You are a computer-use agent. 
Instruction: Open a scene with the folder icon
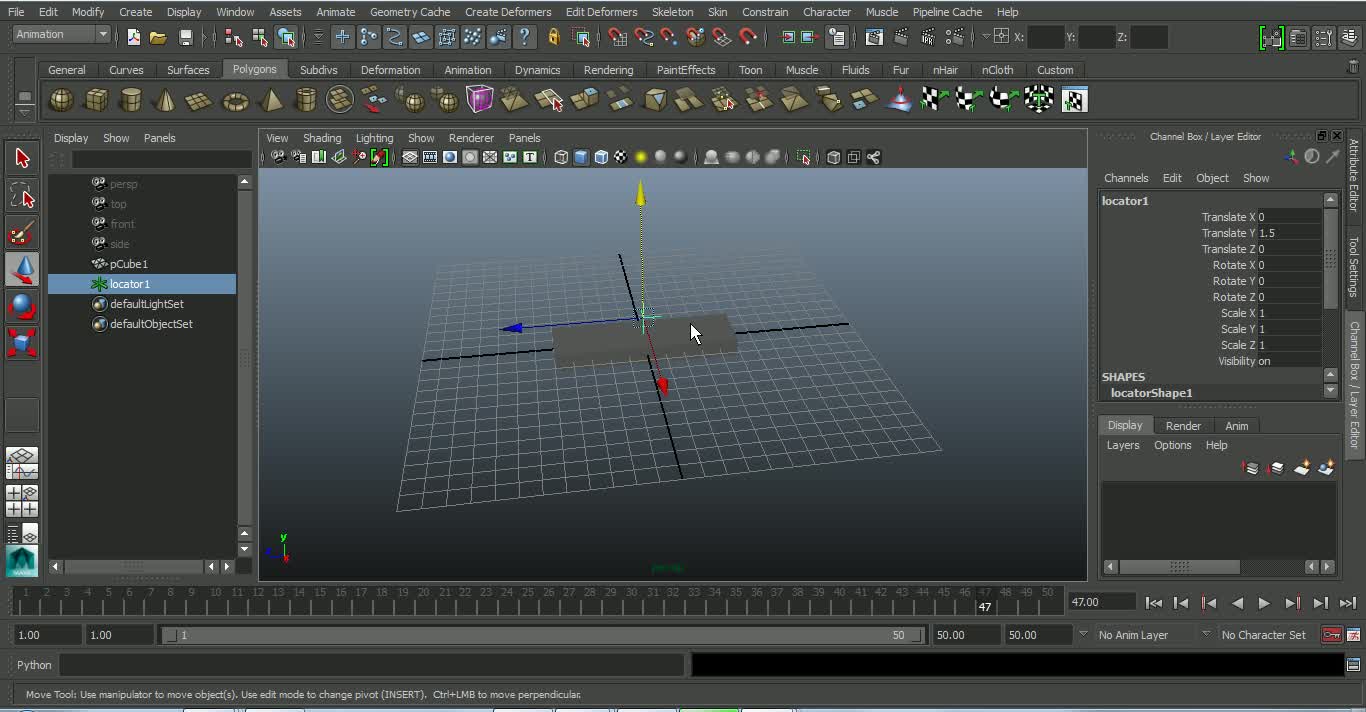(x=158, y=37)
